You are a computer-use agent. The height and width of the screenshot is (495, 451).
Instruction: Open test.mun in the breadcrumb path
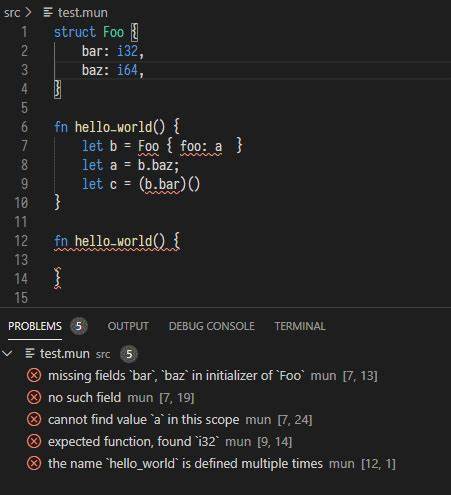click(82, 13)
